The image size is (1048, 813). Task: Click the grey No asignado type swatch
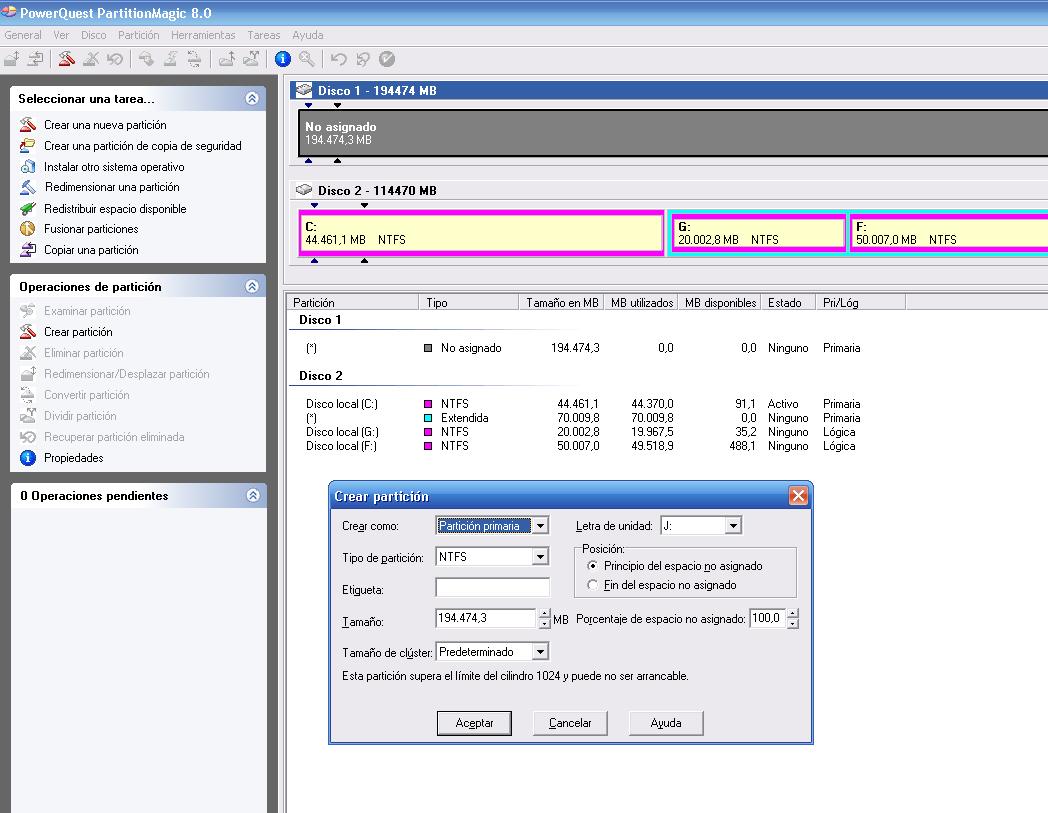point(428,348)
